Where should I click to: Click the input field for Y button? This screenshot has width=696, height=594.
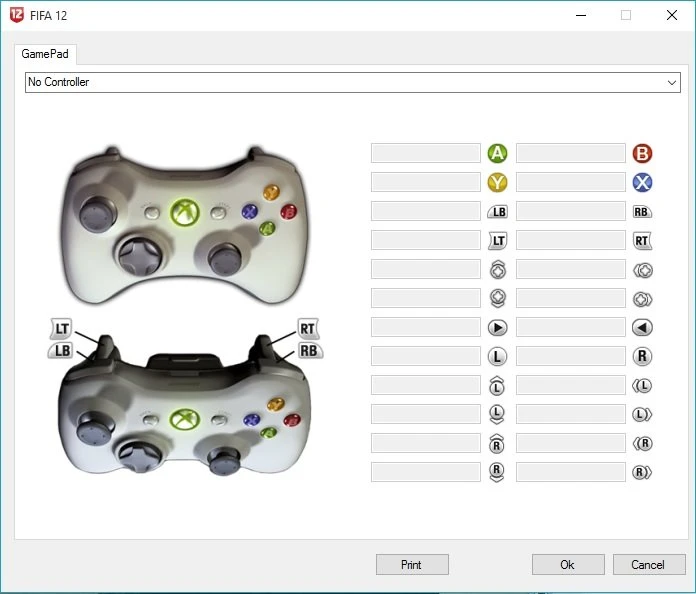426,182
